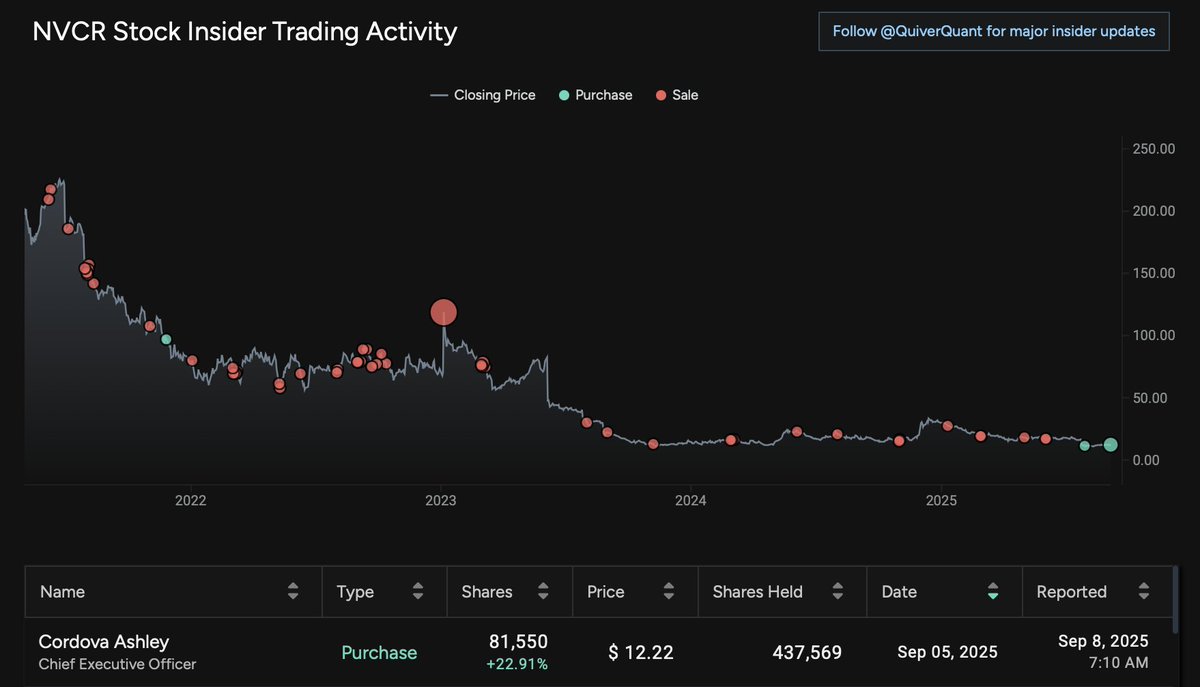This screenshot has width=1200, height=687.
Task: Click the $ 12.22 price cell
Action: [x=640, y=652]
